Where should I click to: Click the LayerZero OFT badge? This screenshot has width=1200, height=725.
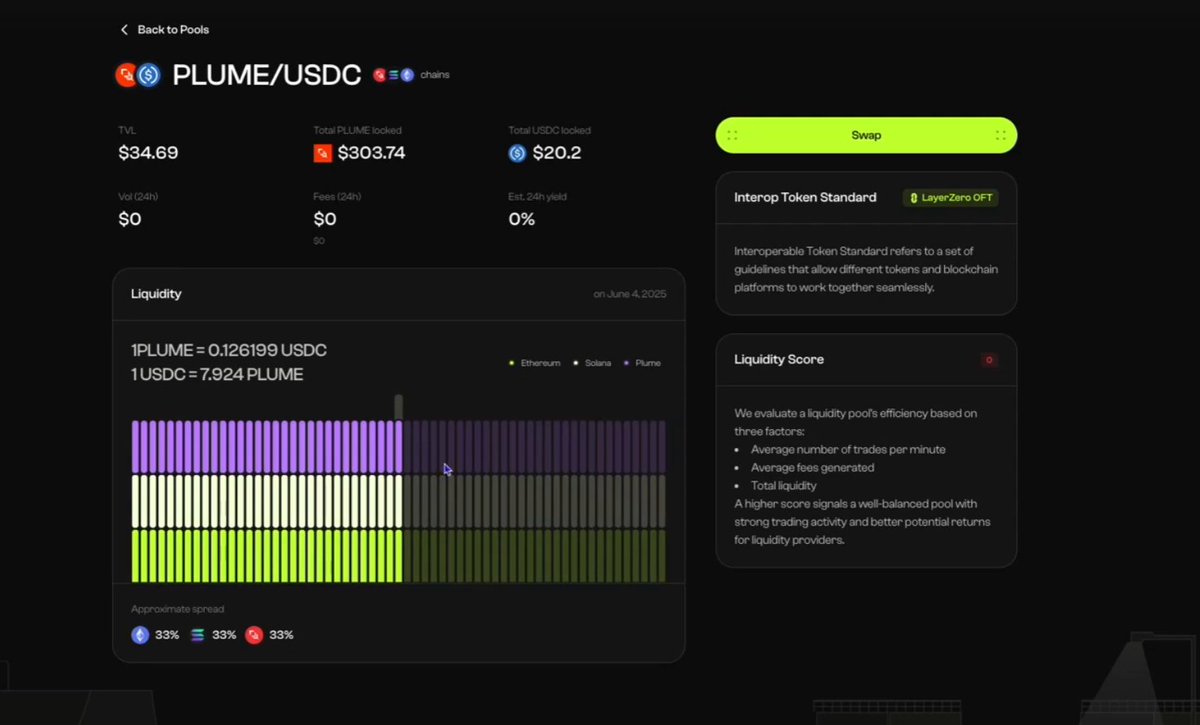coord(951,198)
